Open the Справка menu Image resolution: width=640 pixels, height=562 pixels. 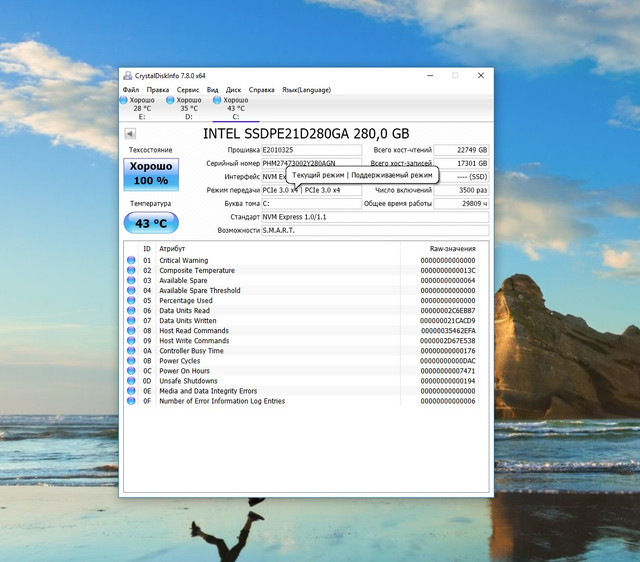[x=261, y=90]
